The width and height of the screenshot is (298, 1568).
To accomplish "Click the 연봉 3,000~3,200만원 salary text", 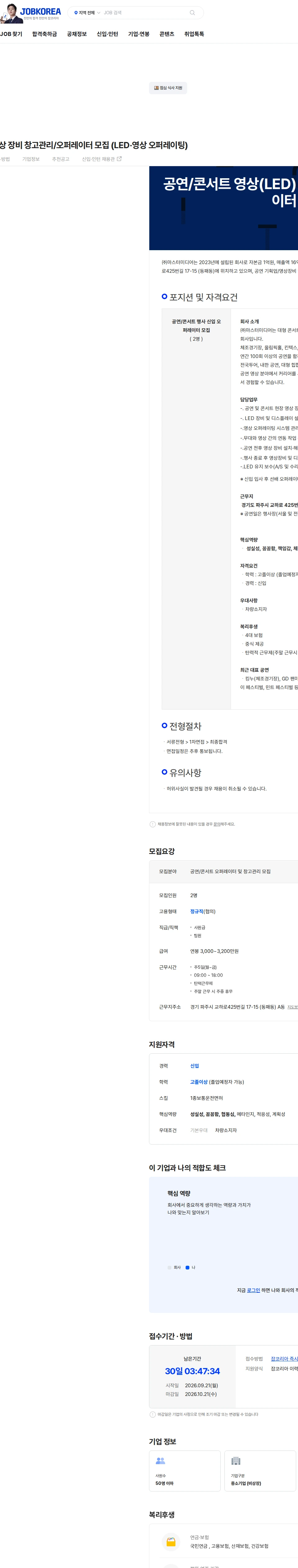I will 214,951.
